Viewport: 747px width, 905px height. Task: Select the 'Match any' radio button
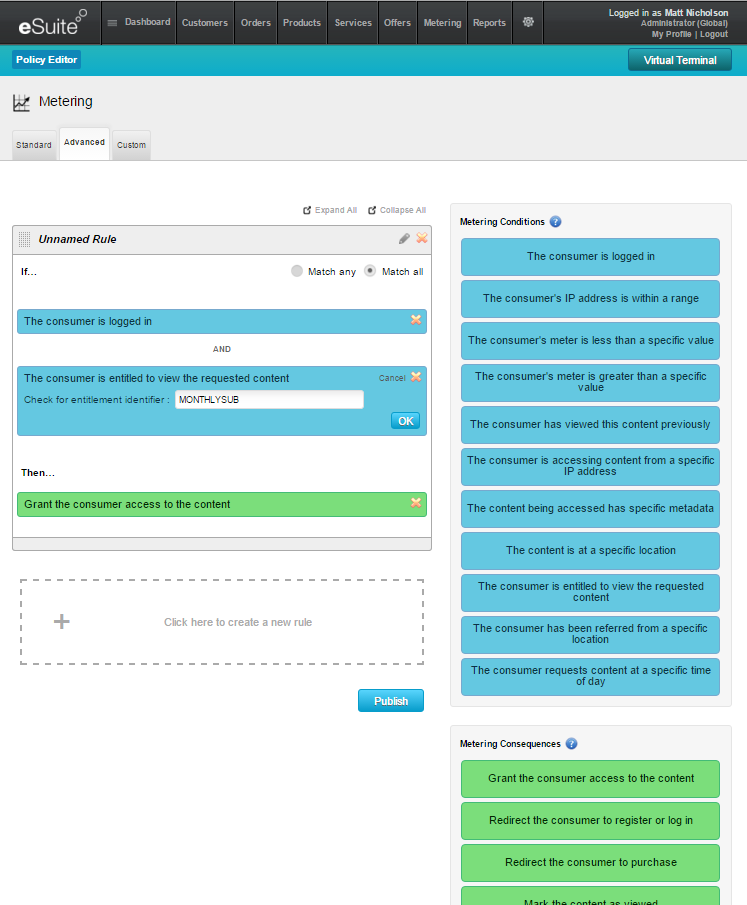[297, 271]
